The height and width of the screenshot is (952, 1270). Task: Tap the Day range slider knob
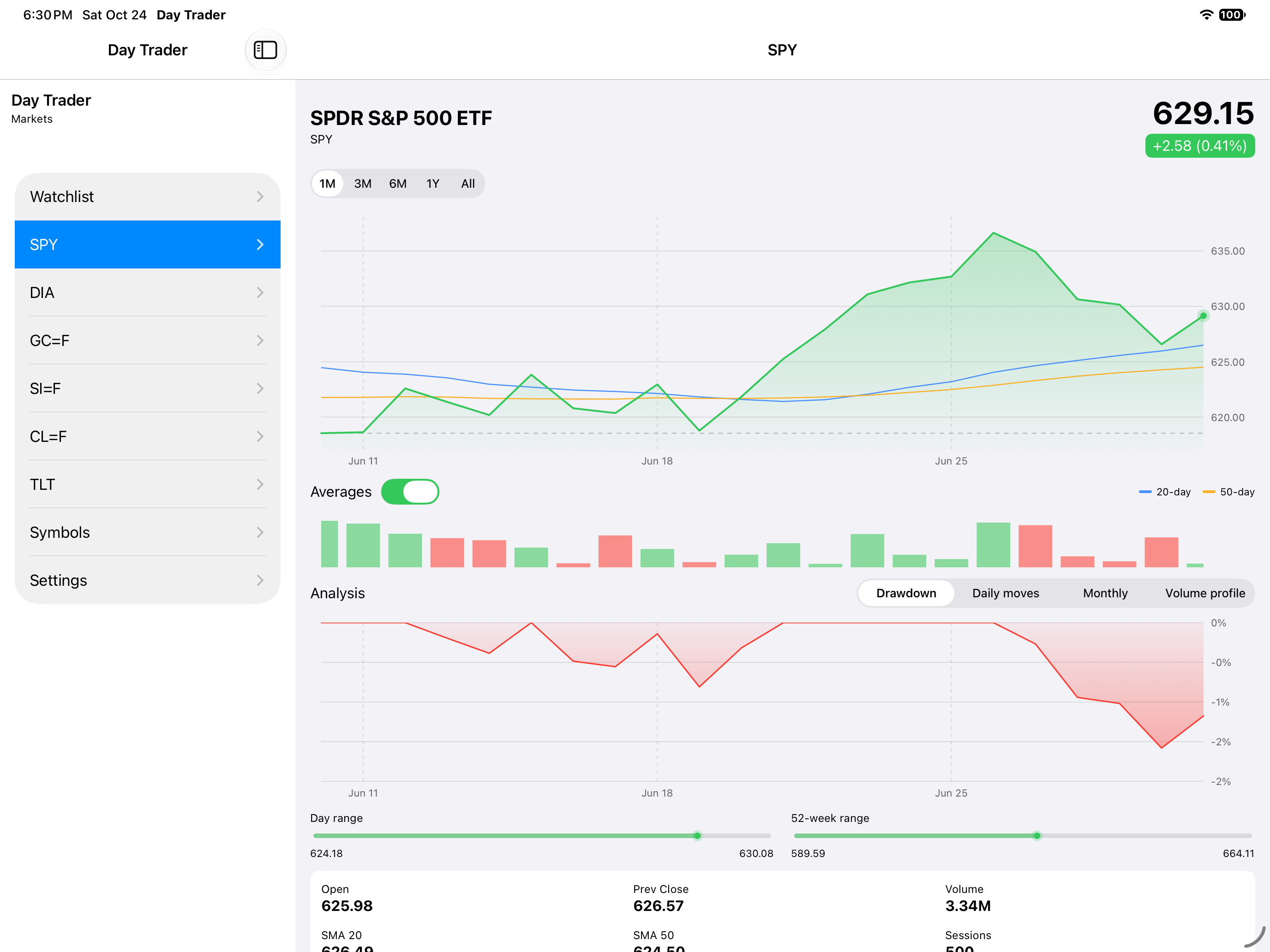[x=697, y=835]
